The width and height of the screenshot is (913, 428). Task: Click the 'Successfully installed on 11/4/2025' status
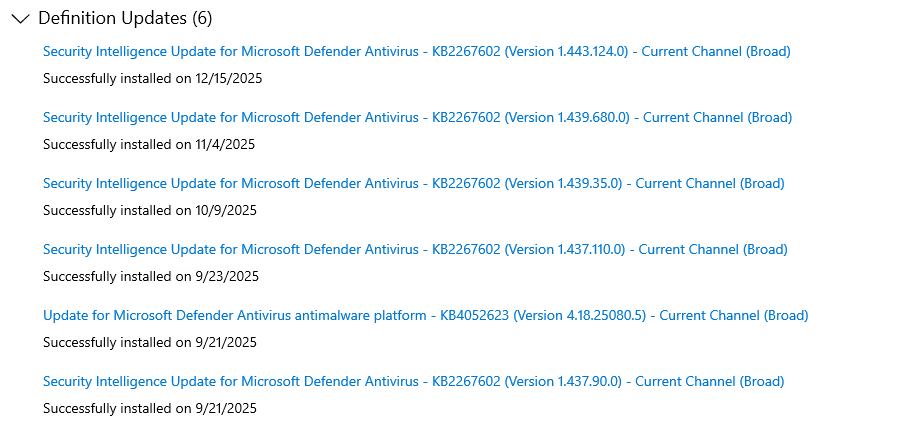(149, 144)
